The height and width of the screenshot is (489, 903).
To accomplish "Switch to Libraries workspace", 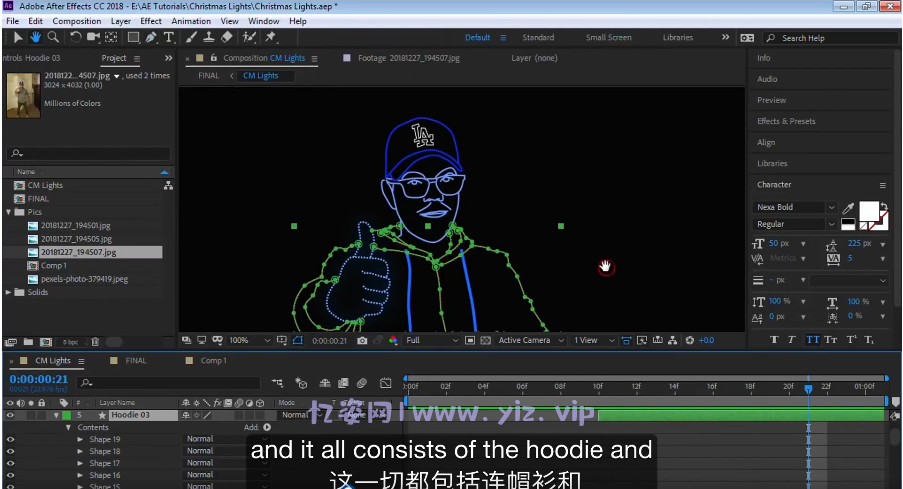I will coord(677,37).
